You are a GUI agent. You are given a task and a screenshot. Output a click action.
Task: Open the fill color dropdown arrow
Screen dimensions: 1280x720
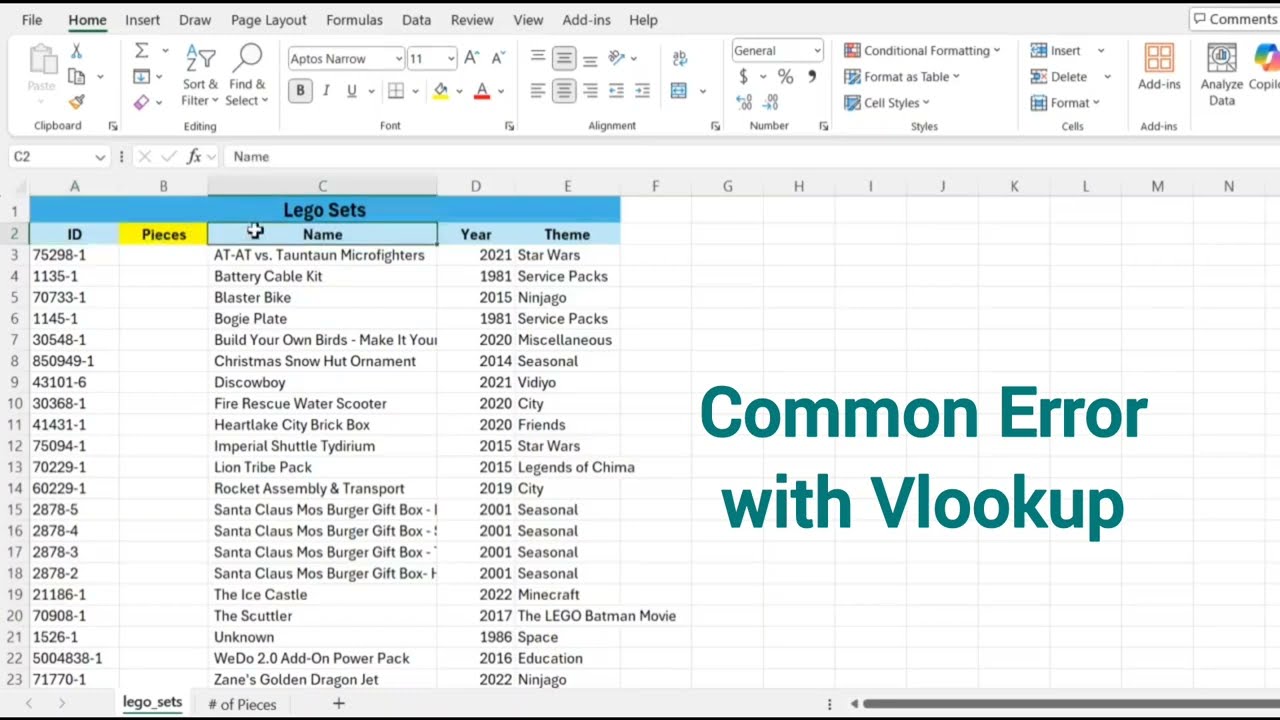click(x=459, y=91)
